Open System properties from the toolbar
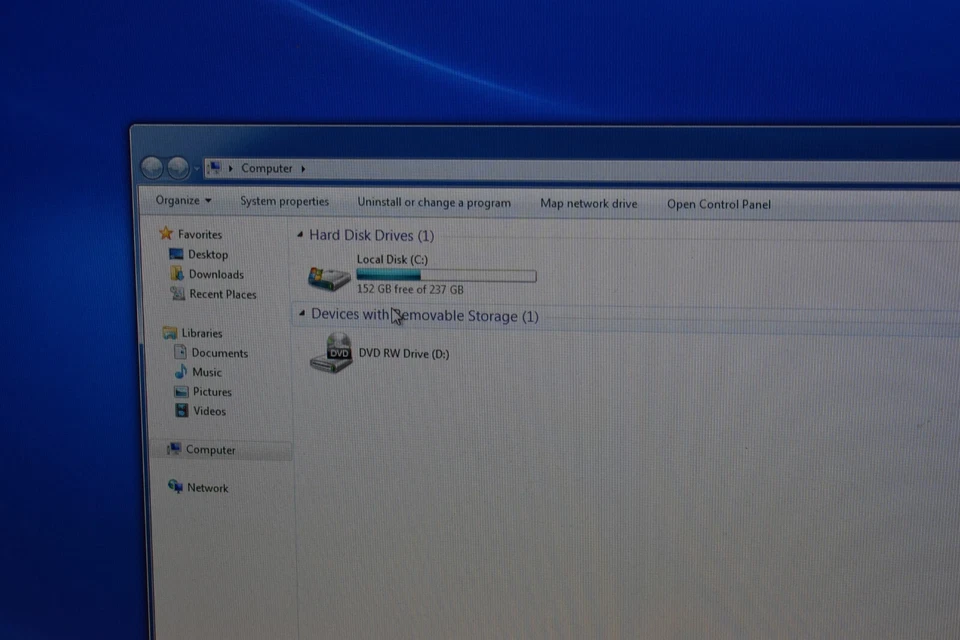 pyautogui.click(x=284, y=202)
